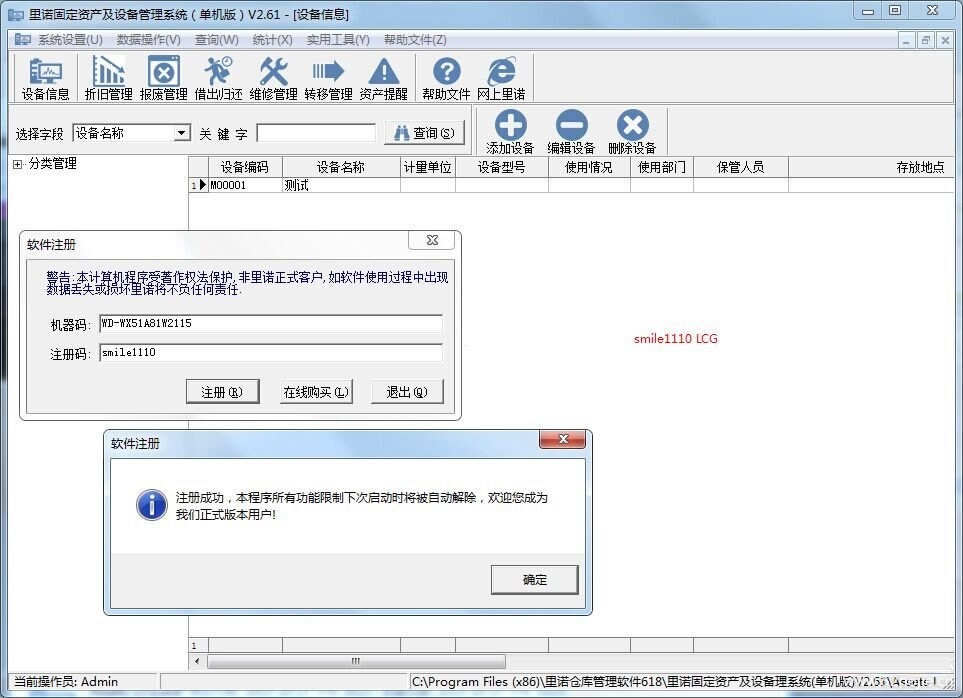Click the 关键字 keyword input field

316,133
